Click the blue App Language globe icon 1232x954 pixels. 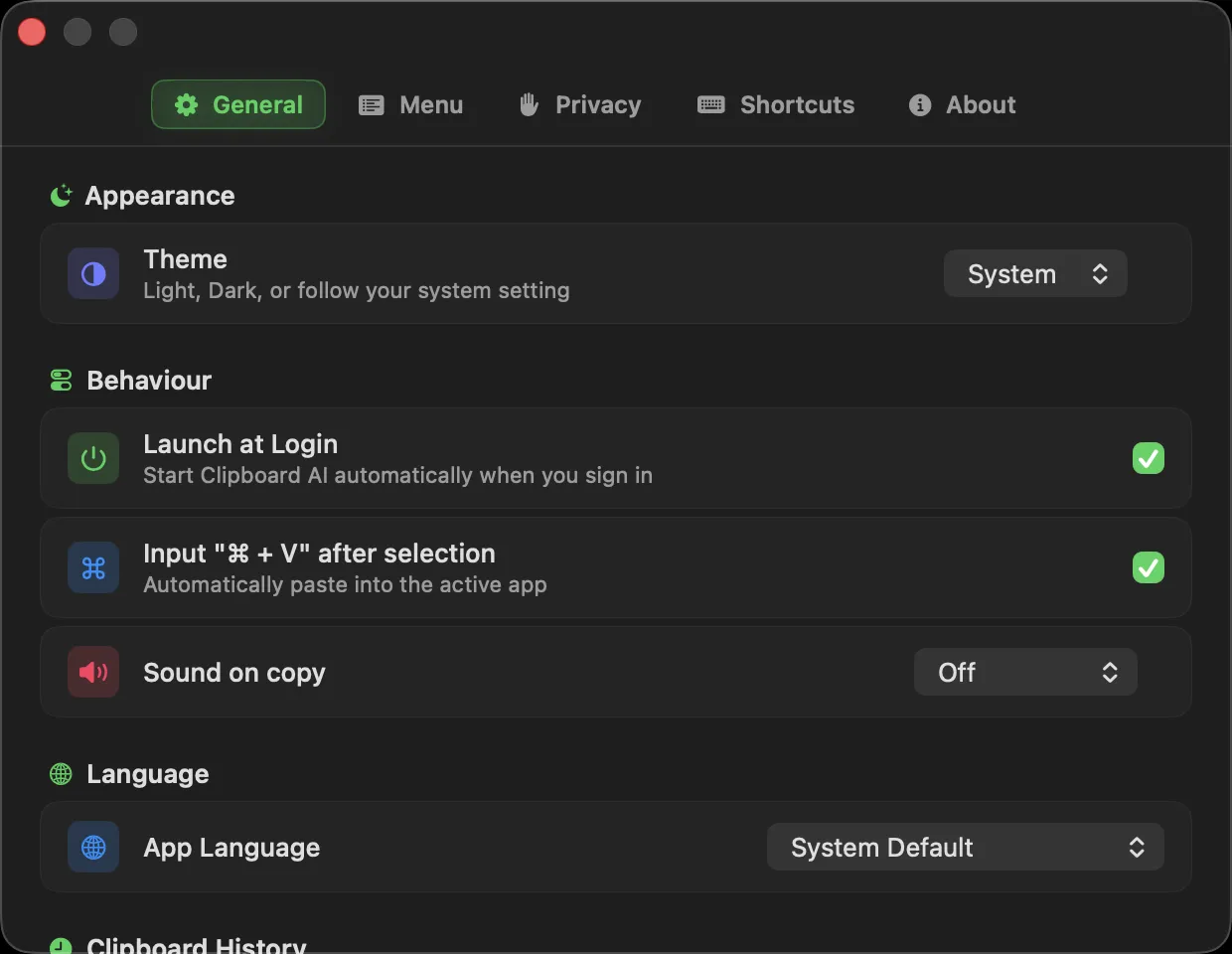click(x=93, y=847)
